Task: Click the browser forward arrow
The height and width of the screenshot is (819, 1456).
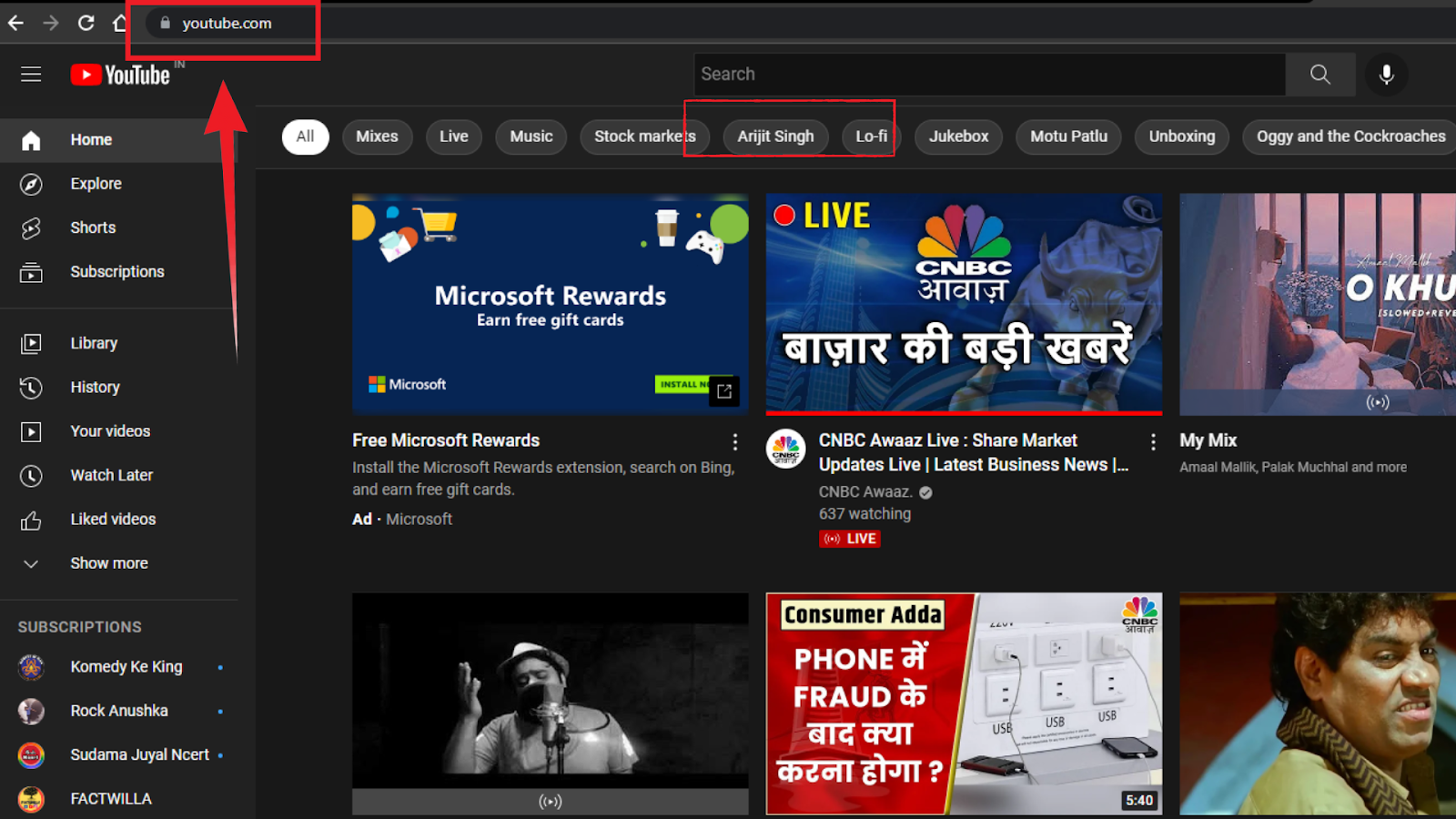Action: (x=51, y=23)
